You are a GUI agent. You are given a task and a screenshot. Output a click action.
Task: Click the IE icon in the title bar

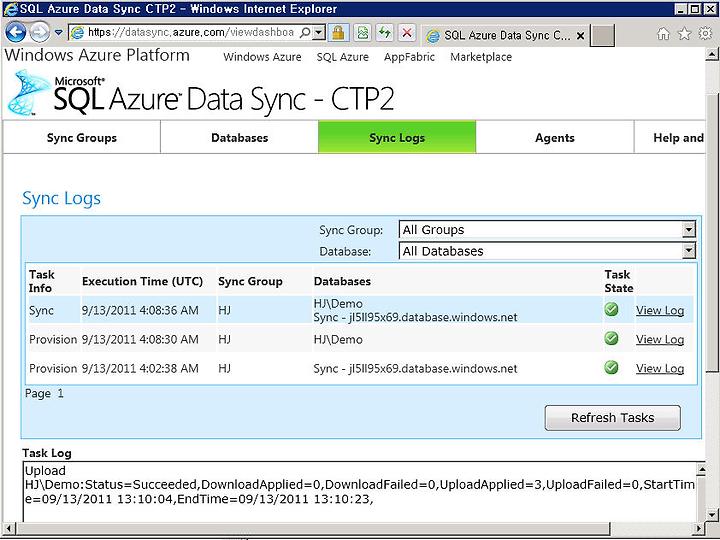coord(10,9)
